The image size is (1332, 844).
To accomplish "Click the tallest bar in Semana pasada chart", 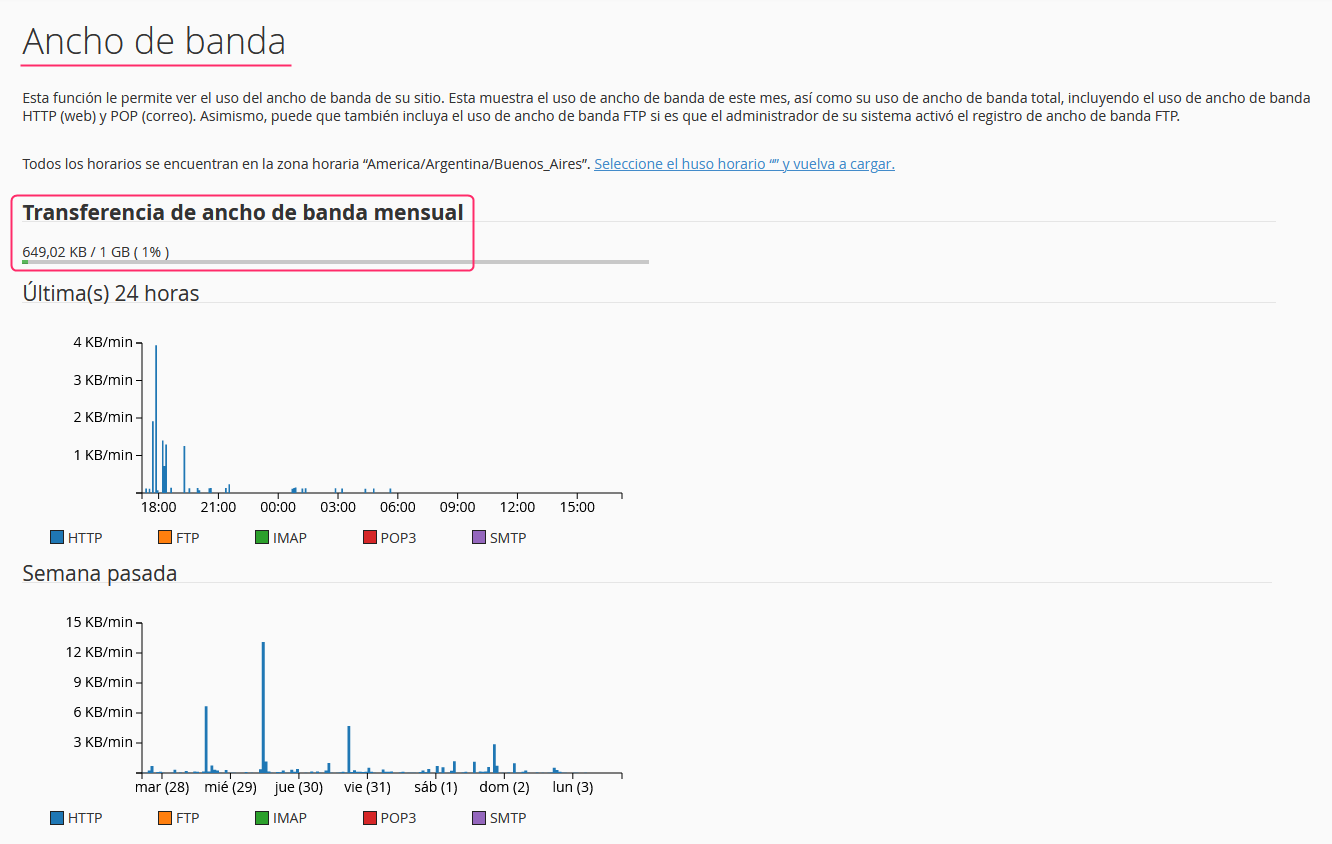I will 263,705.
